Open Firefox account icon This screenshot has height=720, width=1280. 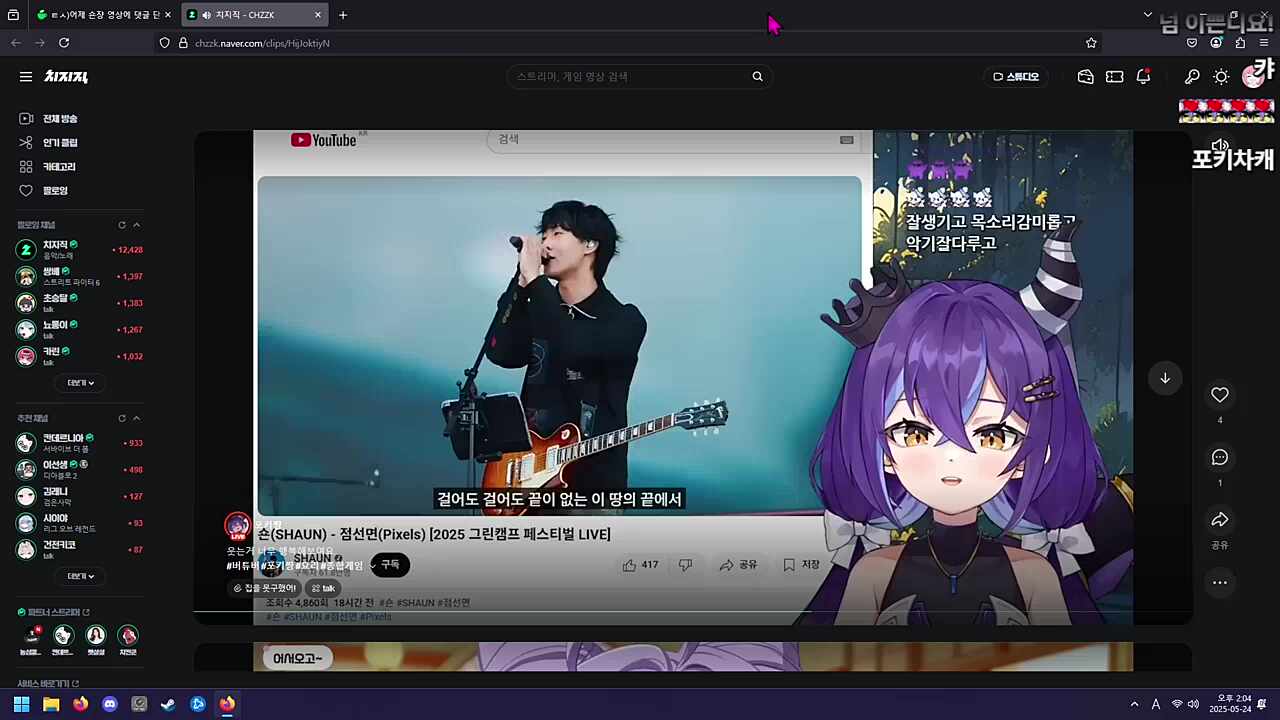pyautogui.click(x=1216, y=43)
